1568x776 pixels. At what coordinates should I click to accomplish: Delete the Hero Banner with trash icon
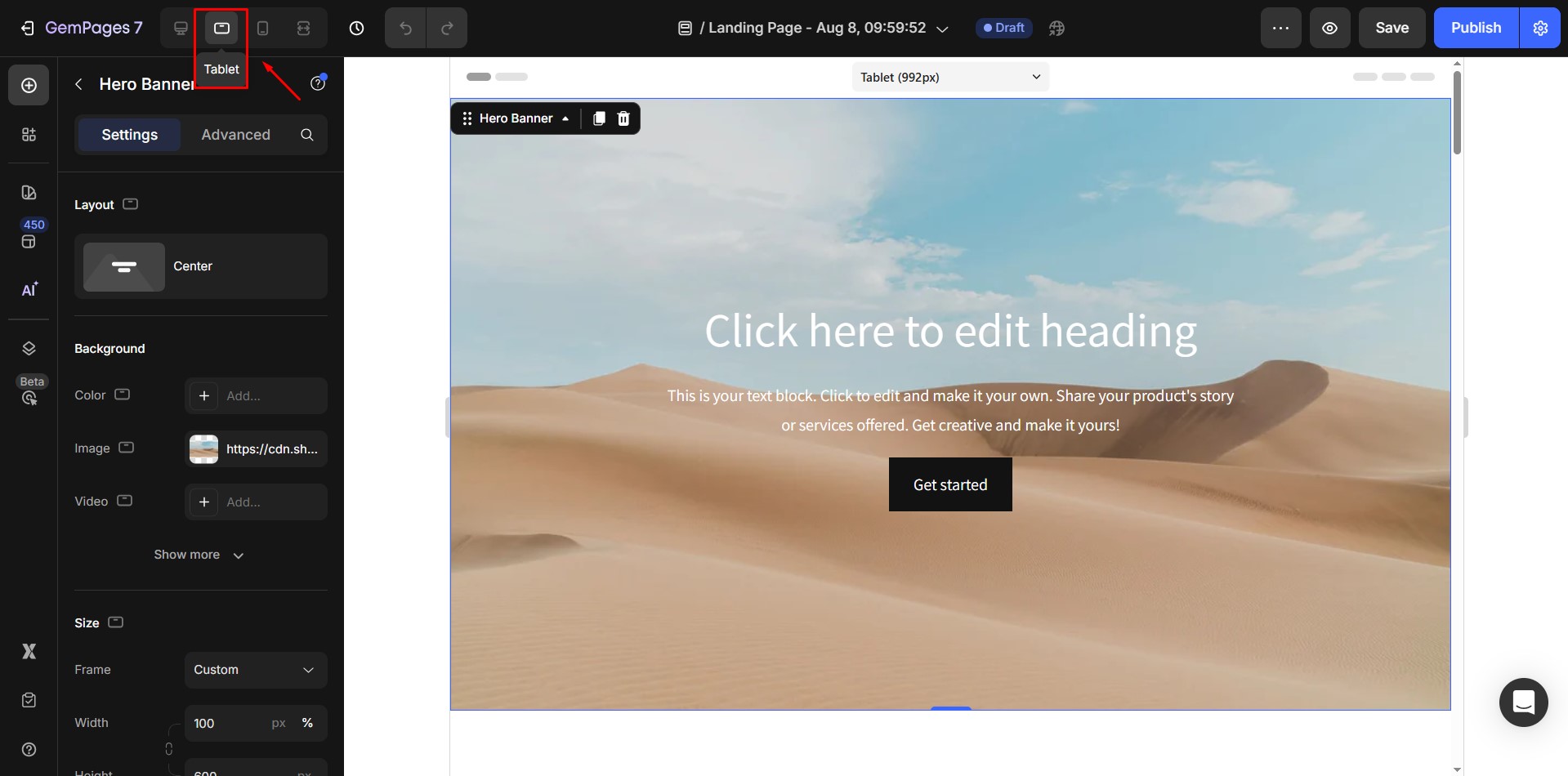pos(623,118)
